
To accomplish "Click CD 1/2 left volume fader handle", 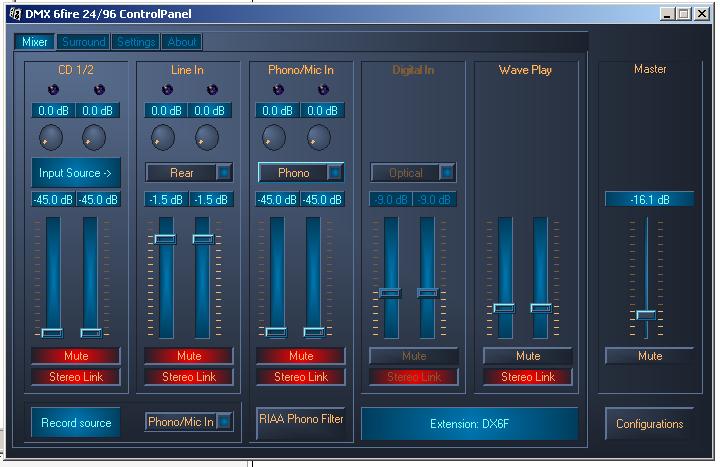I will 52,333.
